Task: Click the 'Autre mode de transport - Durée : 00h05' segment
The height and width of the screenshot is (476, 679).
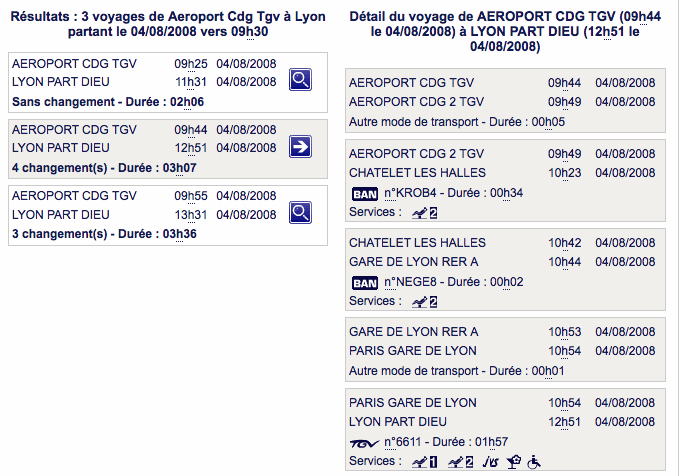Action: click(x=505, y=100)
